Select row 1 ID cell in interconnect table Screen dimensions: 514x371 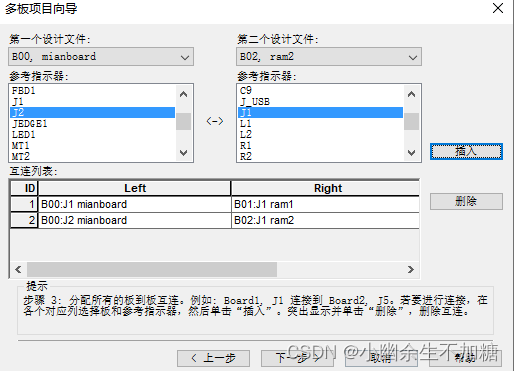tap(25, 204)
